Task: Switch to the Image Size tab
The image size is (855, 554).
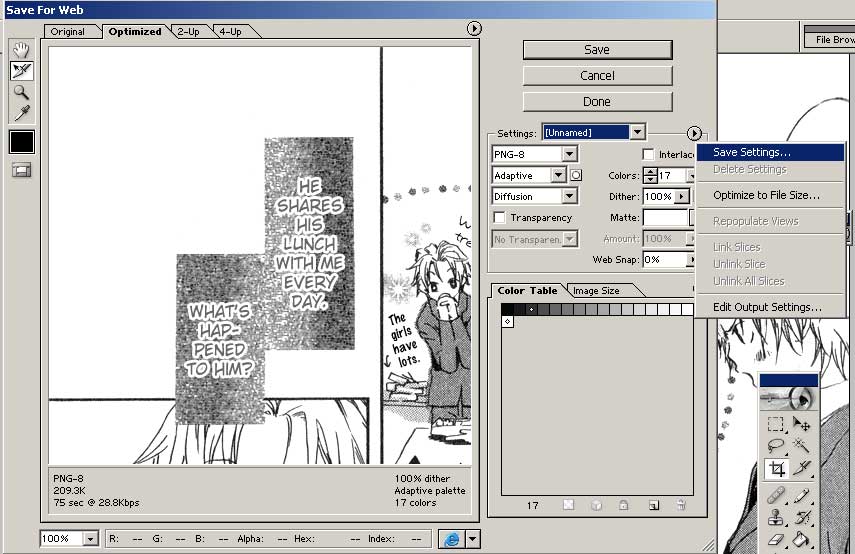Action: tap(596, 291)
